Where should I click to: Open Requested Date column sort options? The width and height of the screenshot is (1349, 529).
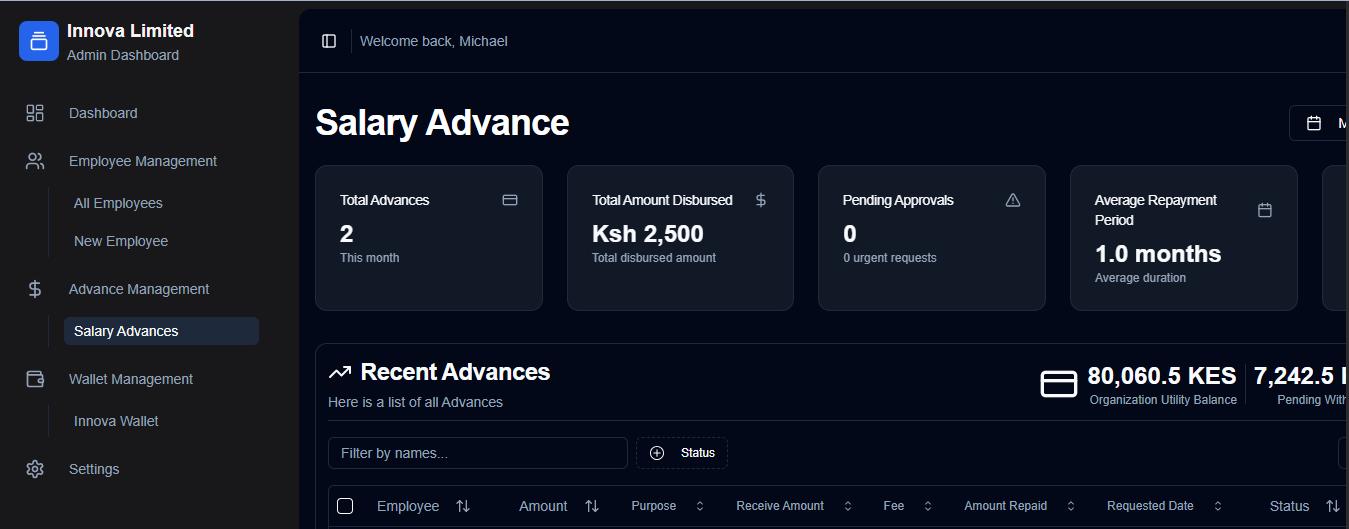[1165, 506]
